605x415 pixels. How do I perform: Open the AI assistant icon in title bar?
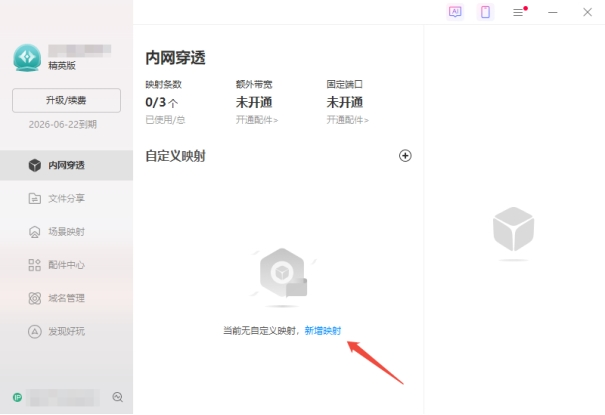pyautogui.click(x=455, y=12)
